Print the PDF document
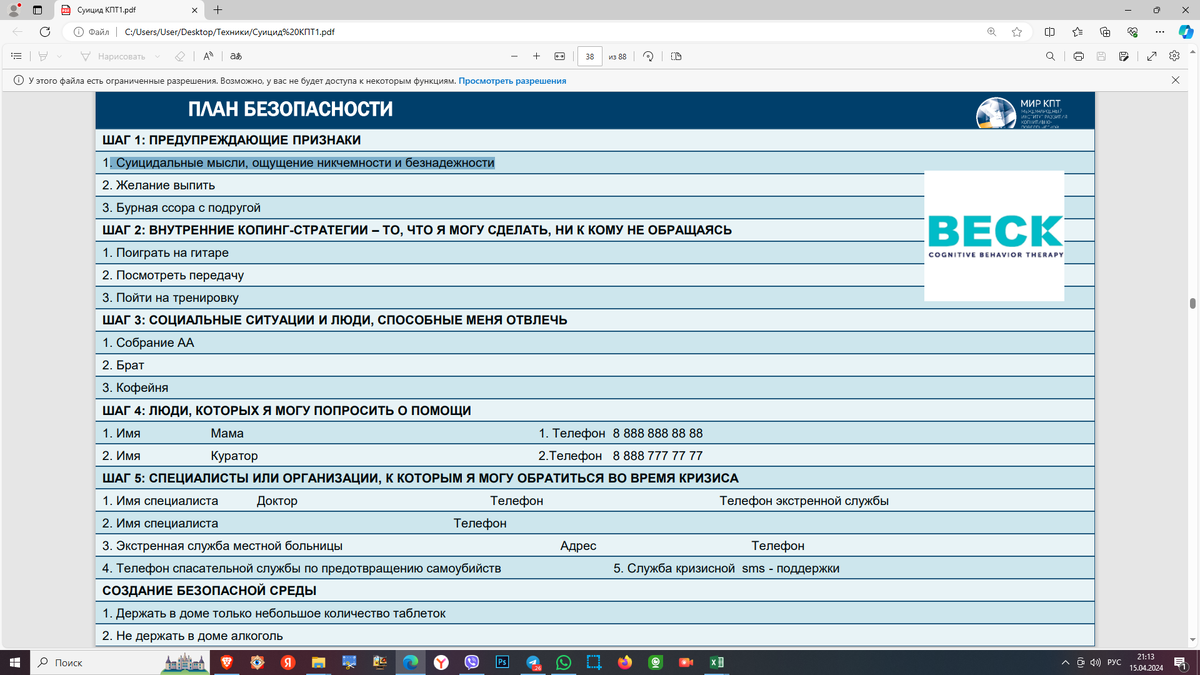The width and height of the screenshot is (1200, 675). (x=1078, y=56)
